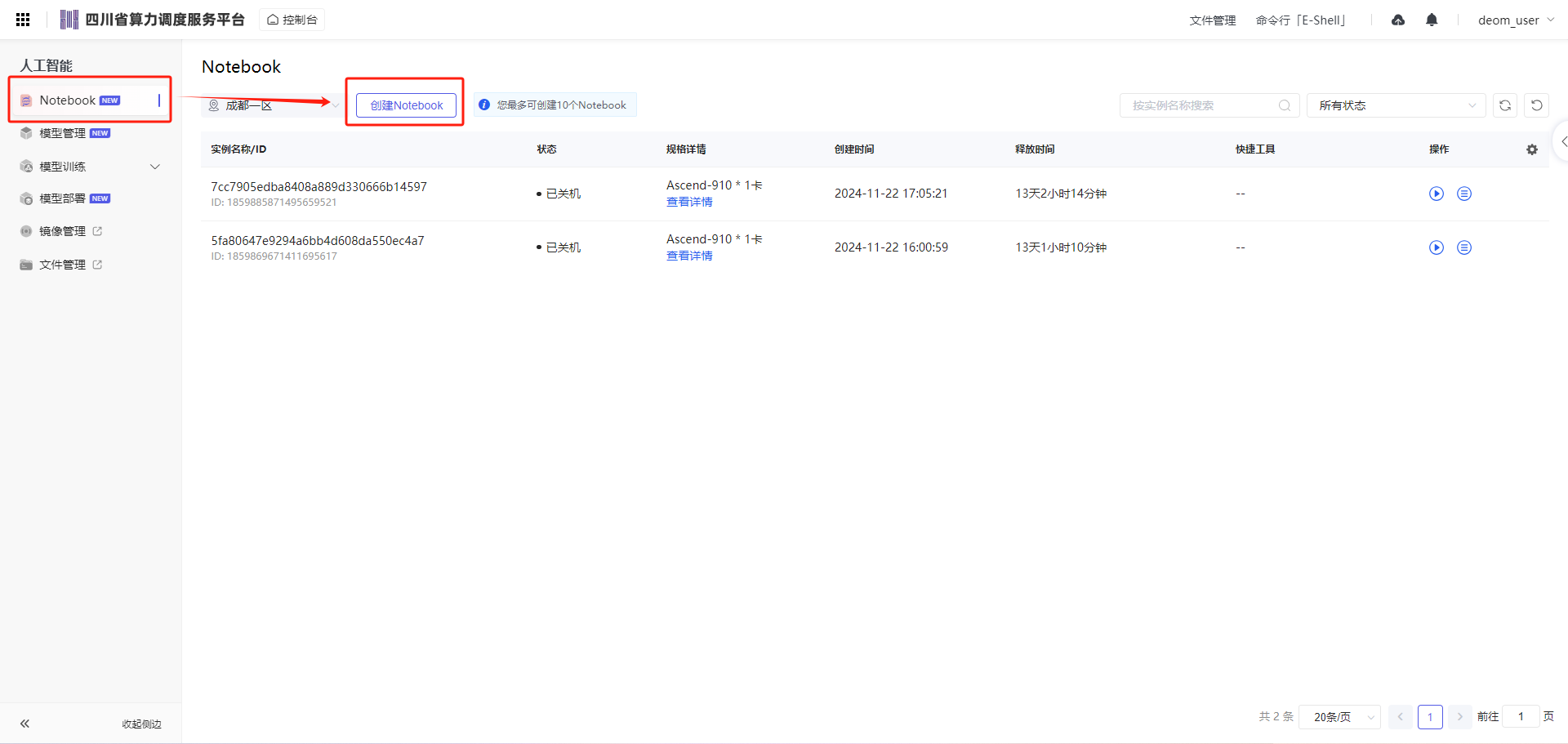Click the 创建时间 column header
Viewport: 1568px width, 744px height.
tap(854, 149)
